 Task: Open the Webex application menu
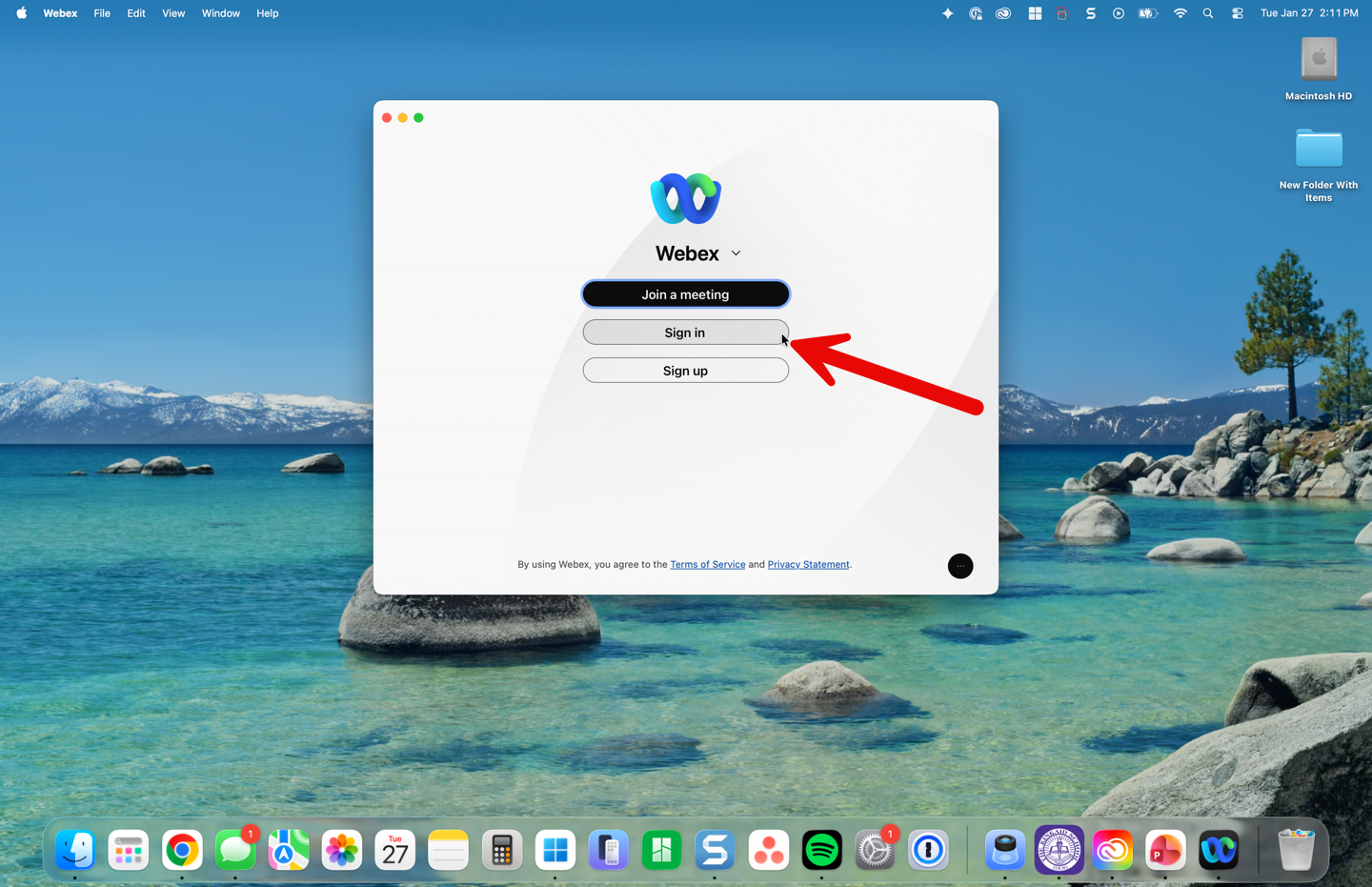pos(60,13)
